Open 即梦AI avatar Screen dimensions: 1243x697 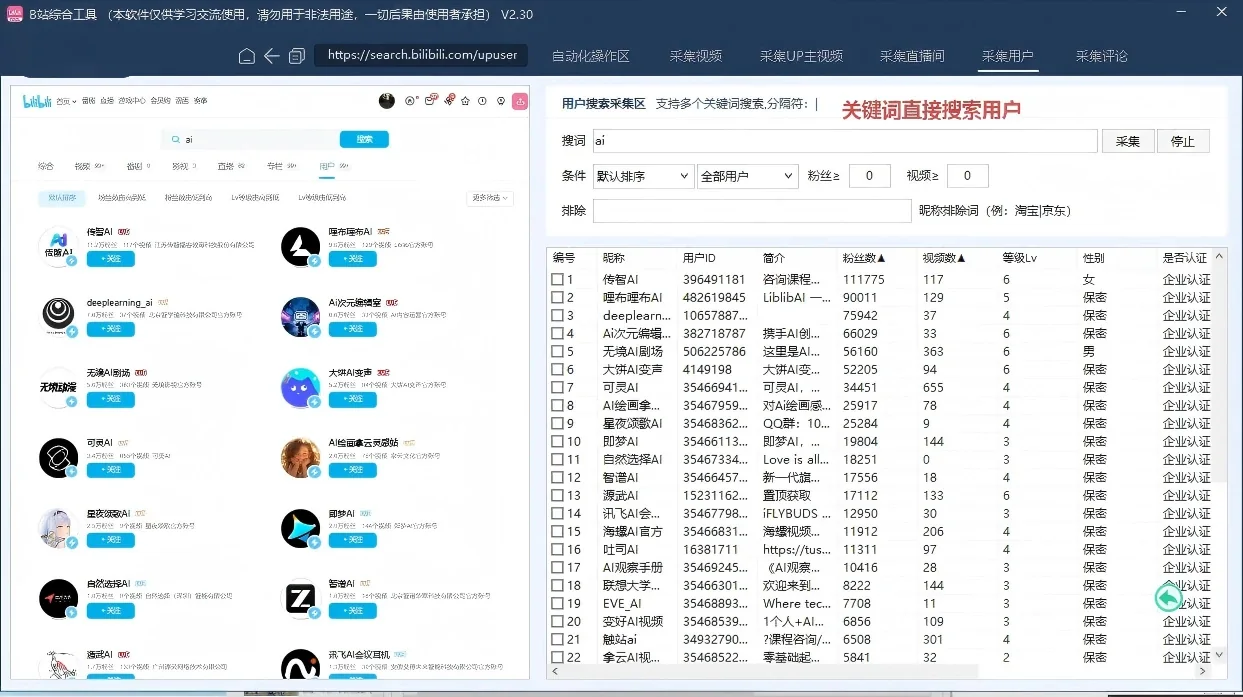(300, 529)
